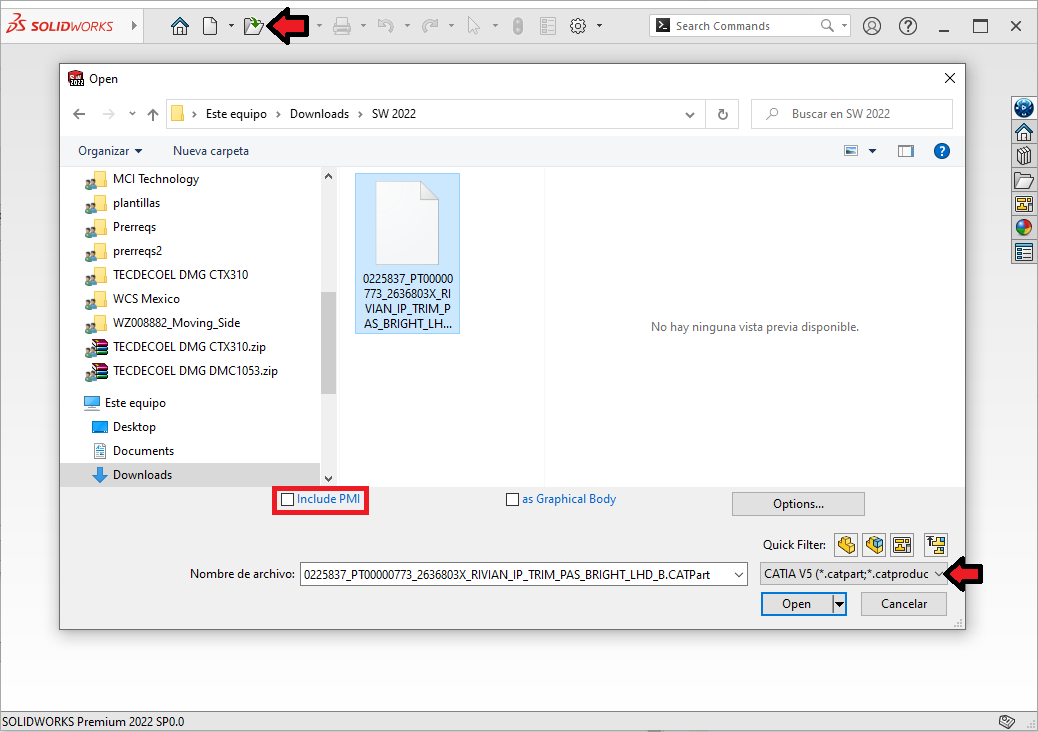Select the WZ008882_Moving_Side folder
This screenshot has height=732, width=1038.
[177, 323]
